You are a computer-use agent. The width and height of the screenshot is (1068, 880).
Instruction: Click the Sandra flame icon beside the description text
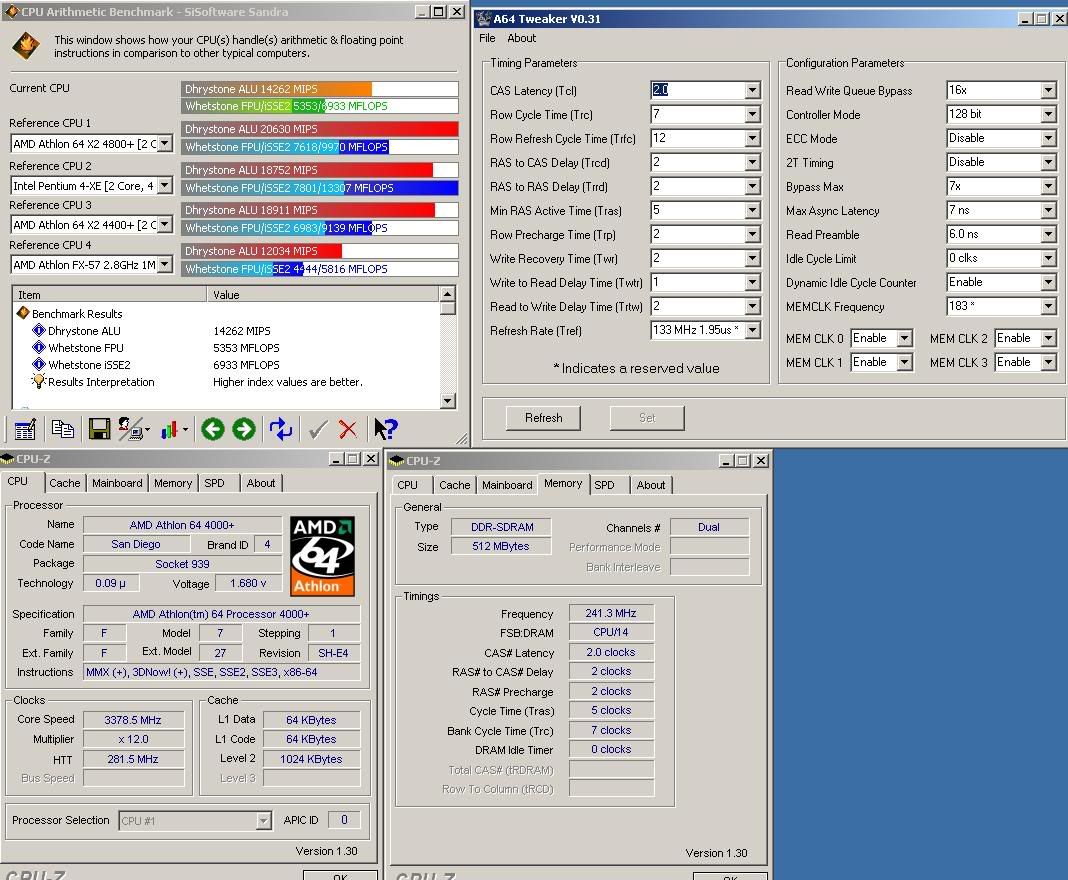(x=26, y=46)
